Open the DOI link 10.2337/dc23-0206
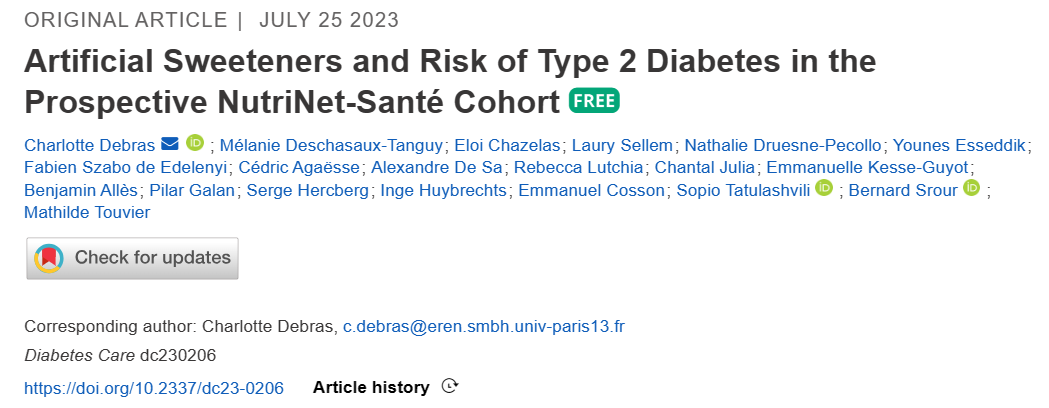This screenshot has height=408, width=1049. pos(154,387)
